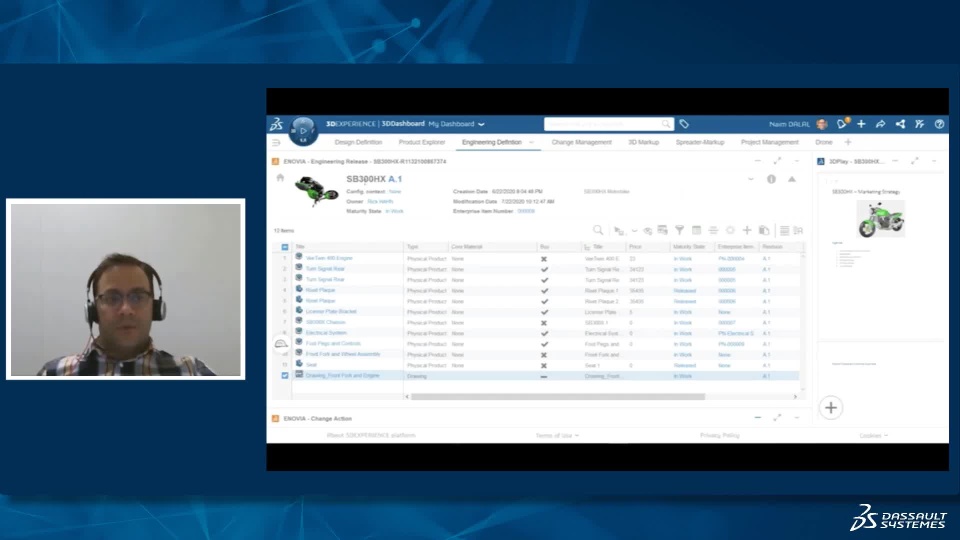
Task: Open the help question mark icon
Action: pos(939,124)
